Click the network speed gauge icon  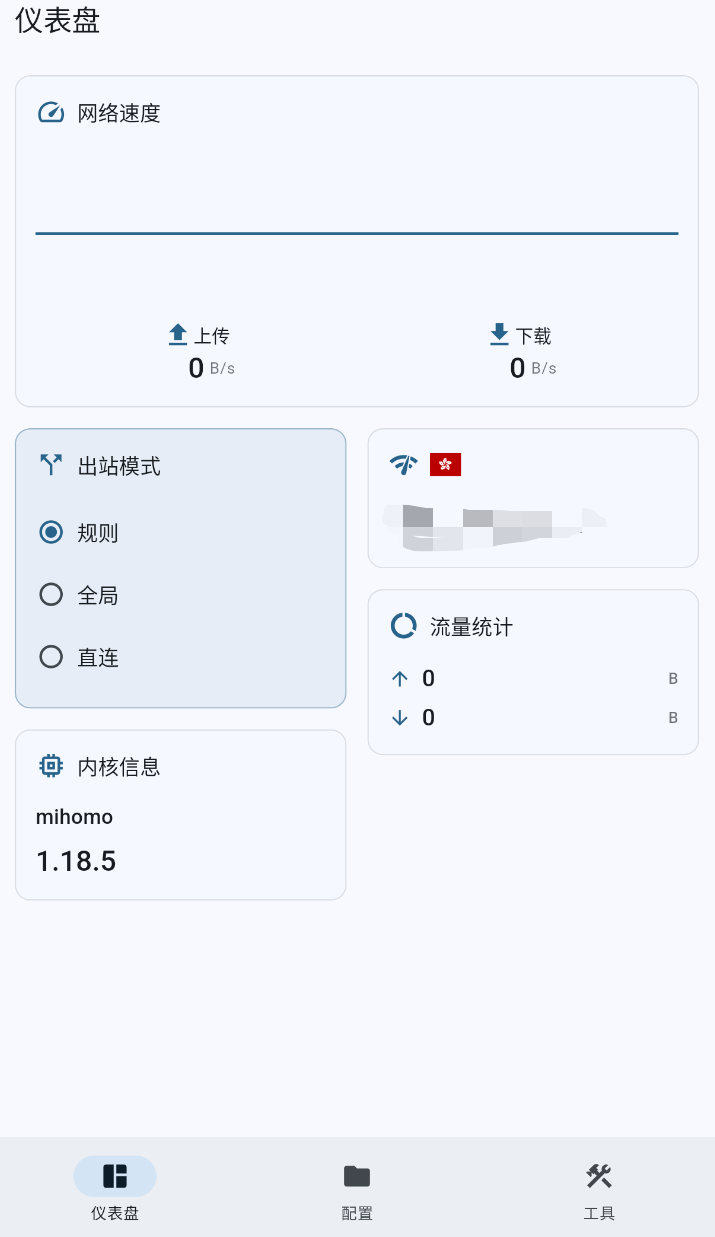(x=49, y=113)
